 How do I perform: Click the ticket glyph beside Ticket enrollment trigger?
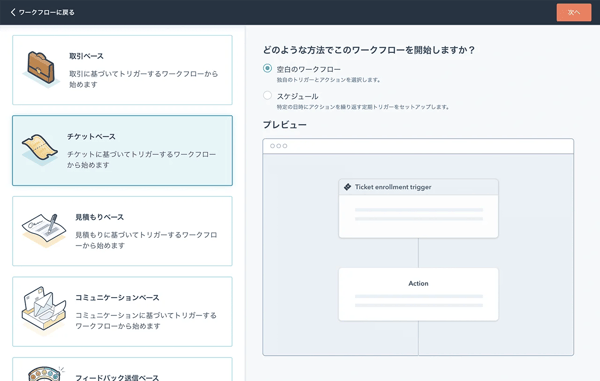coord(347,187)
